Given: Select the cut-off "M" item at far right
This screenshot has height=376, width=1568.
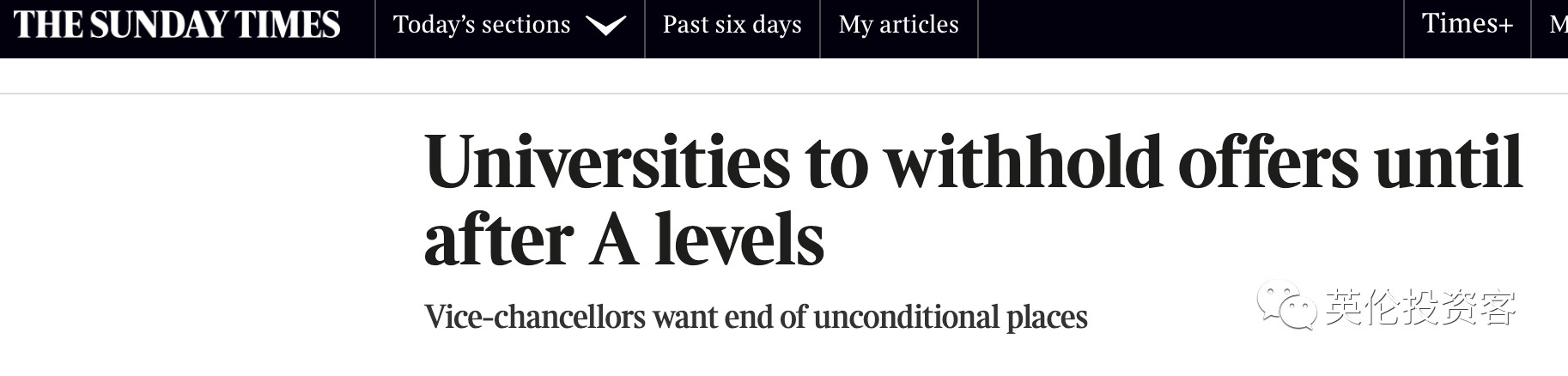Looking at the screenshot, I should [1558, 25].
